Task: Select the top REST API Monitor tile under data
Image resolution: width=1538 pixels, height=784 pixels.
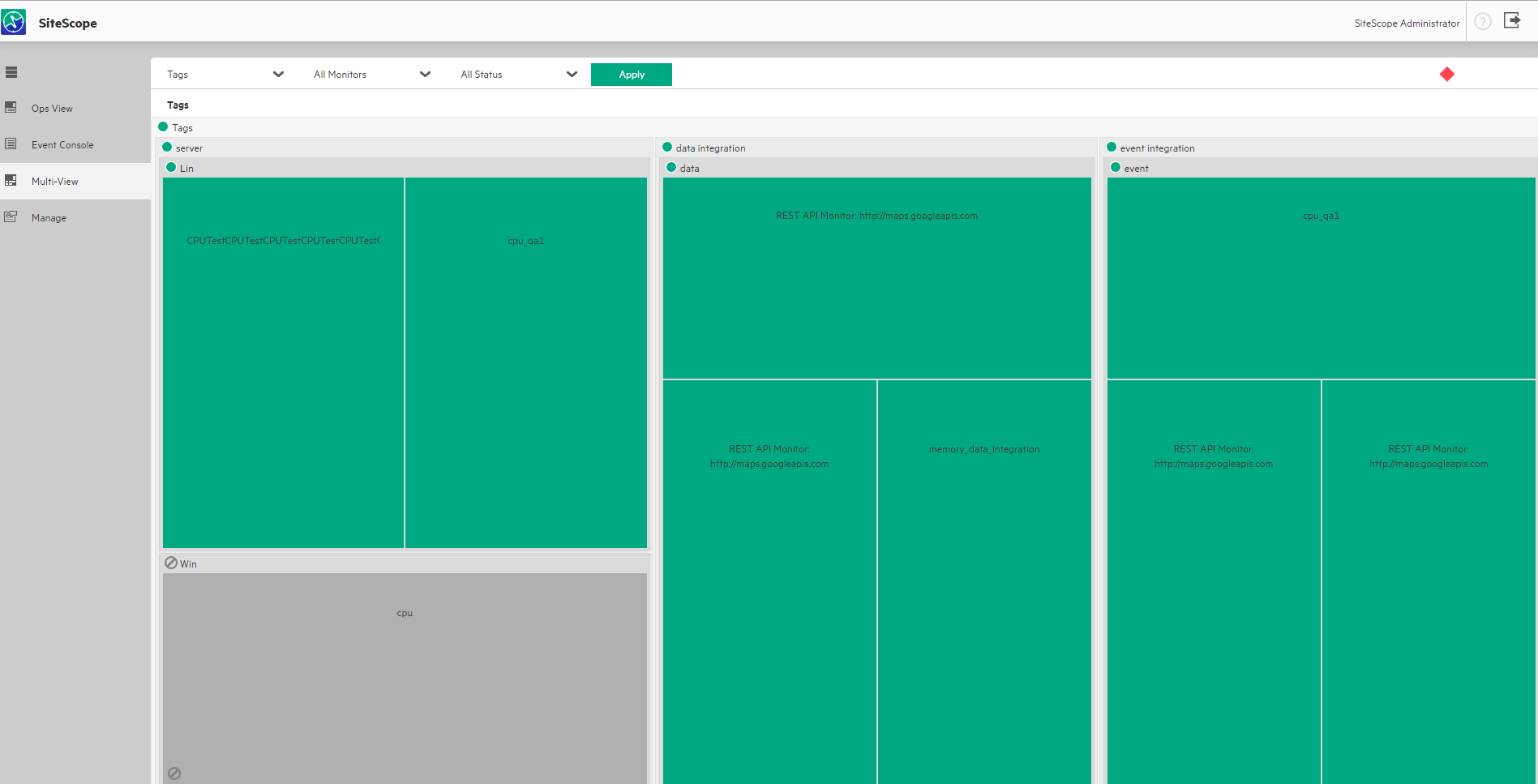Action: tap(876, 278)
